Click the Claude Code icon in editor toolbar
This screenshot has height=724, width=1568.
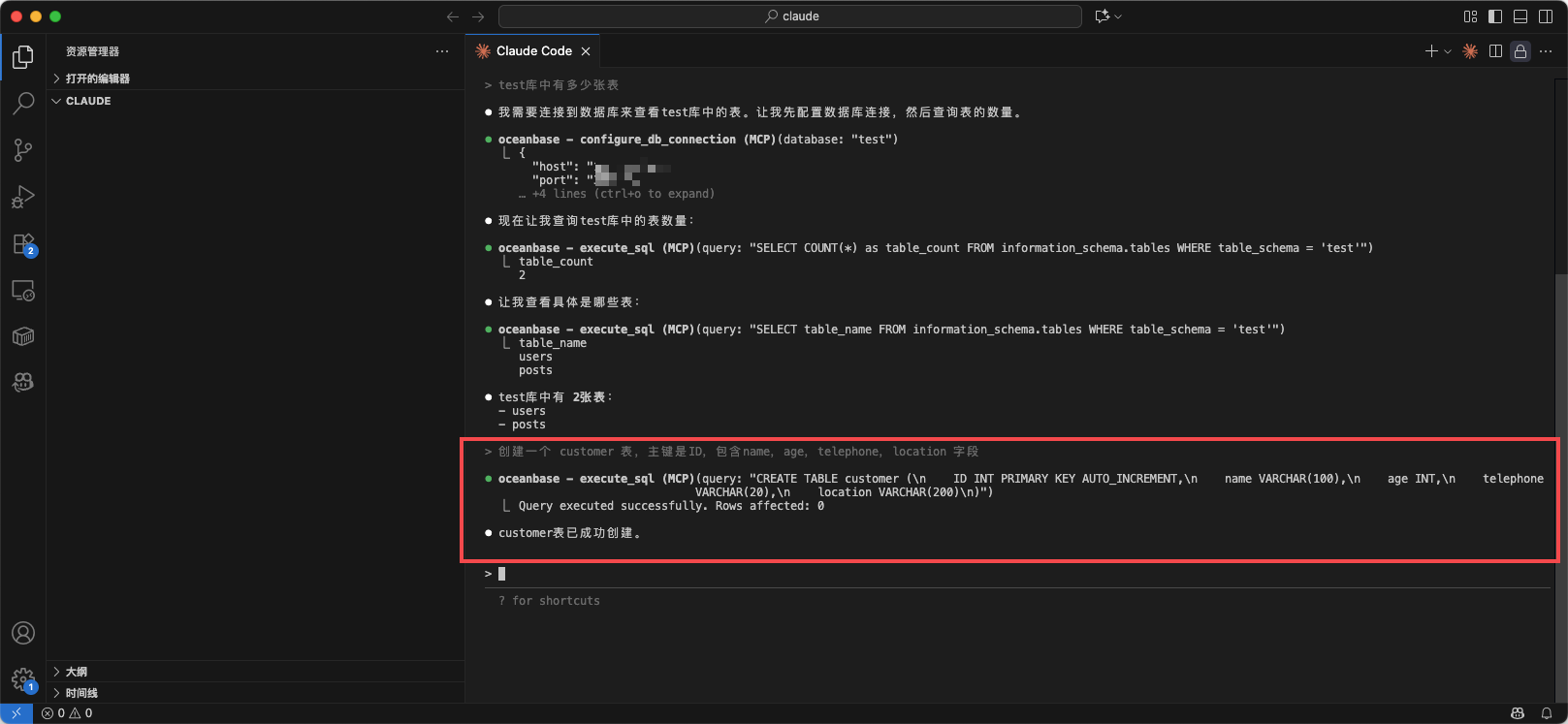1470,51
